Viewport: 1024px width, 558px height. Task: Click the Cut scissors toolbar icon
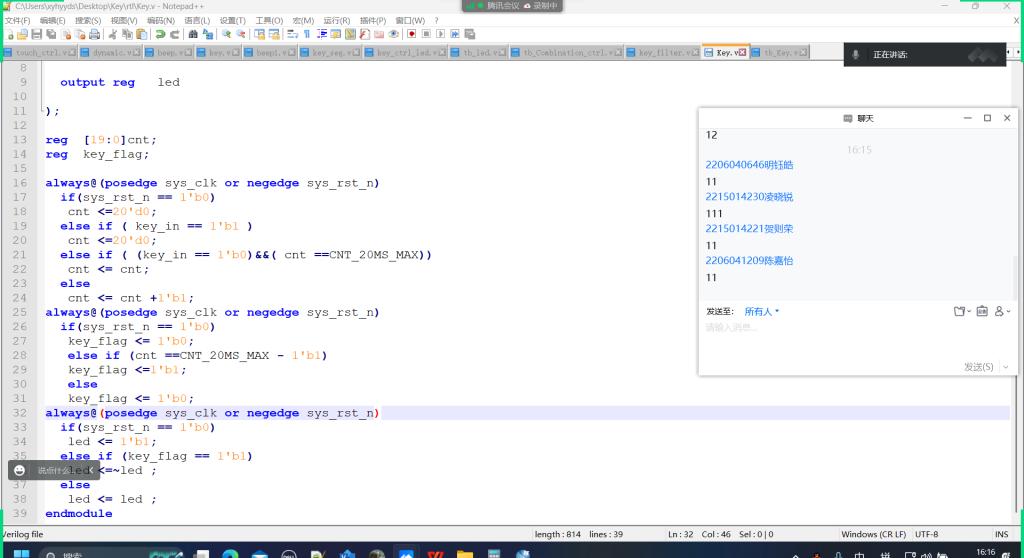tap(113, 34)
